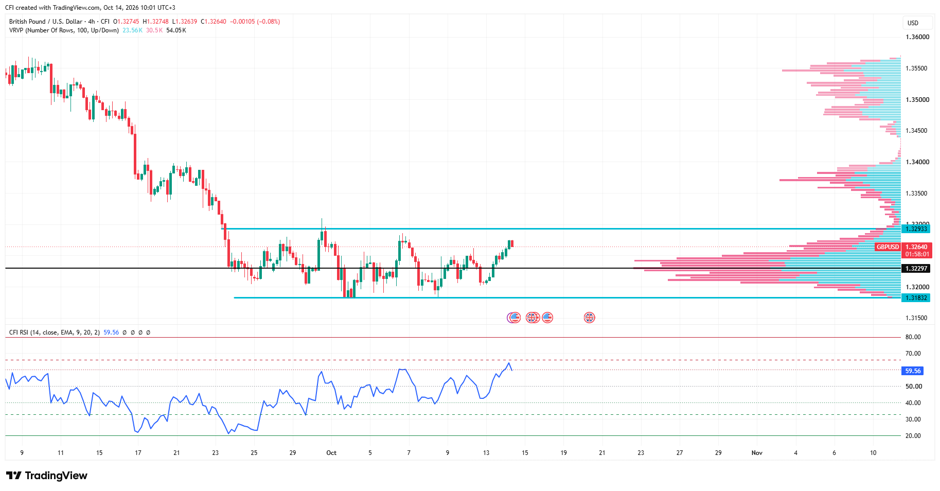Viewport: 940px width, 491px height.
Task: Click the high value 1.32748 in legend
Action: coord(158,22)
